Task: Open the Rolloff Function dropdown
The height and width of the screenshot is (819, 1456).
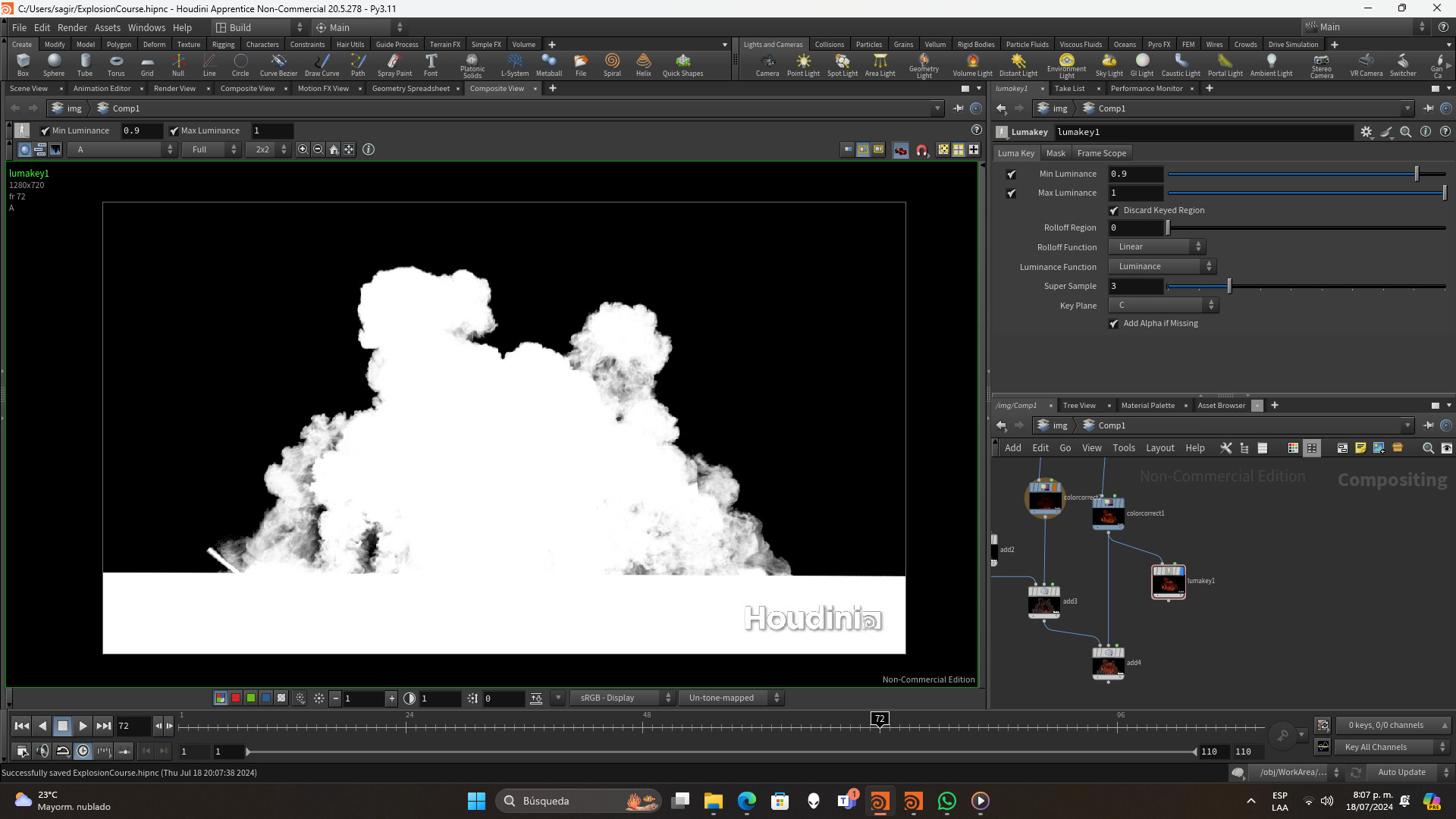Action: (1156, 247)
